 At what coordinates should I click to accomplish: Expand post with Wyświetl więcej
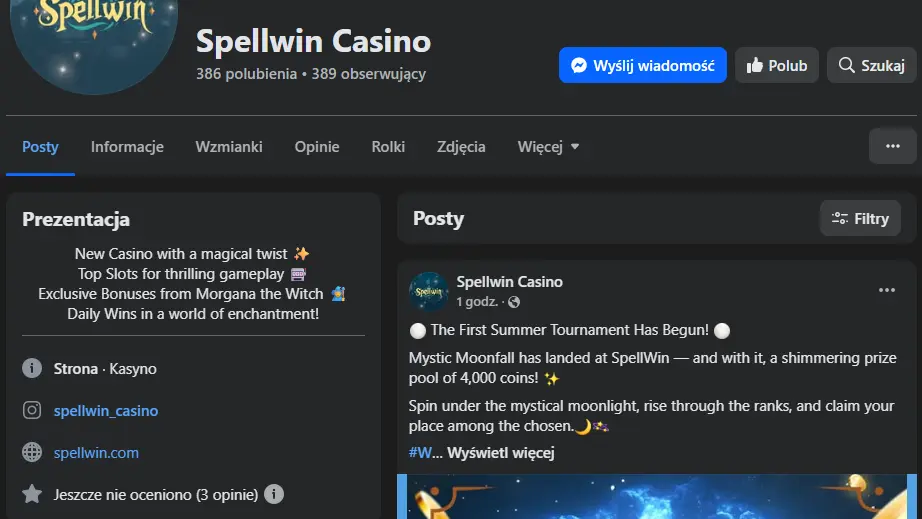[x=500, y=453]
